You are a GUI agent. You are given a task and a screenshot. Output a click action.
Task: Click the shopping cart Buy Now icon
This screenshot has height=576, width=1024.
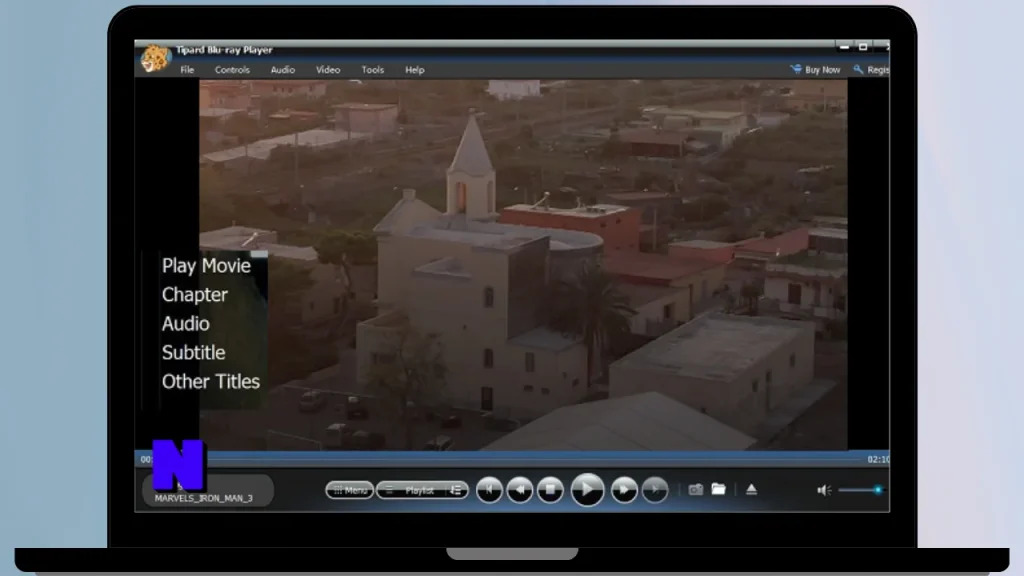point(796,69)
